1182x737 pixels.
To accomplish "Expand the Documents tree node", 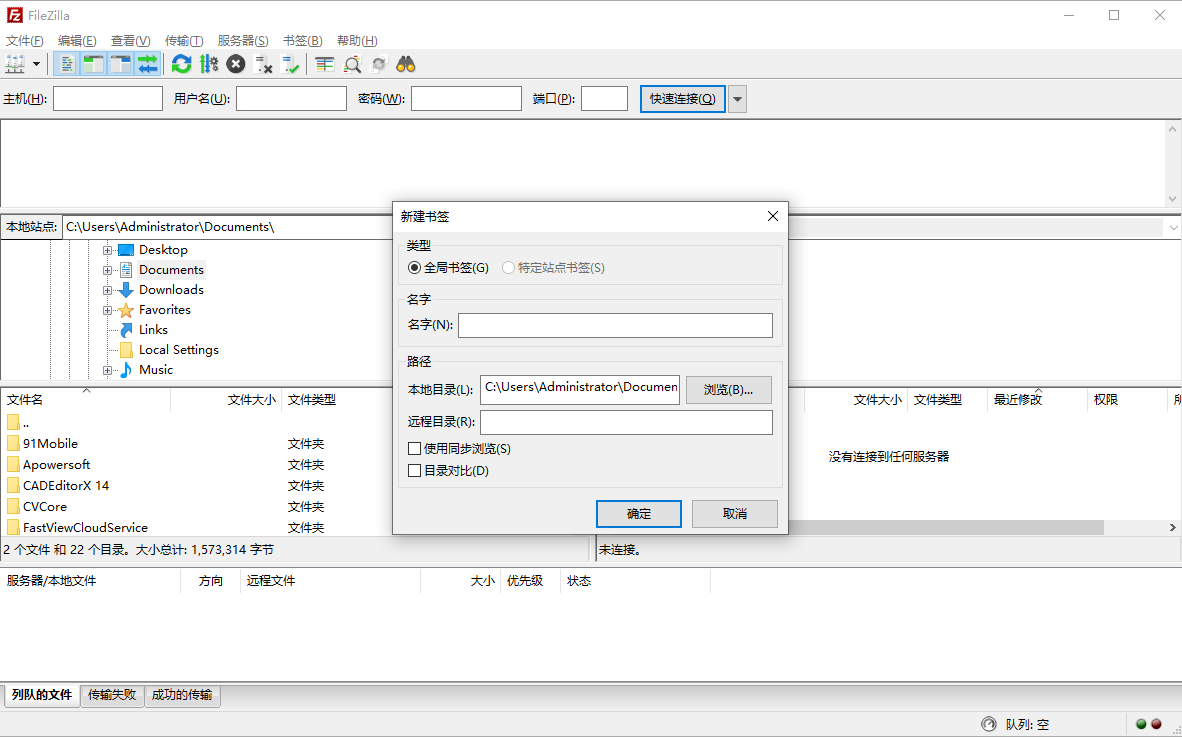I will [x=108, y=269].
